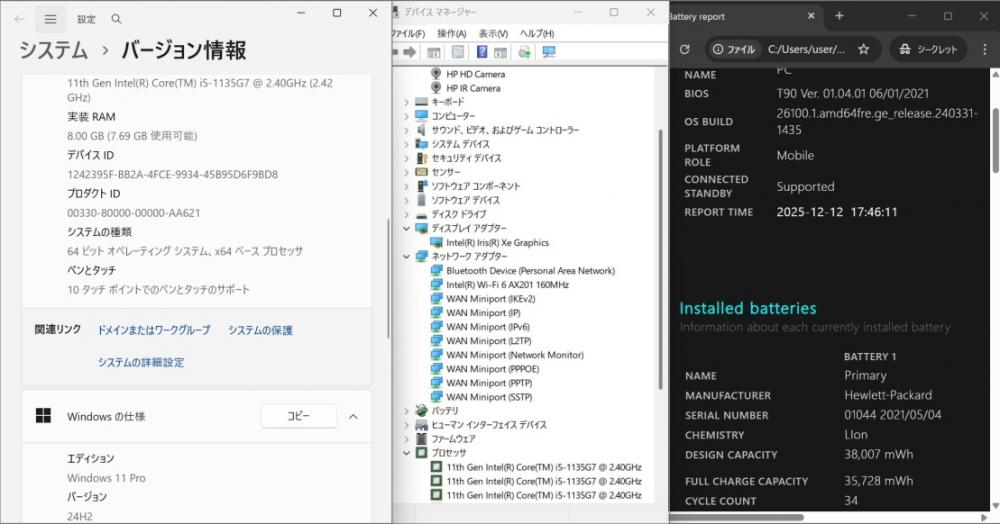Click the Installed batteries heading
Image resolution: width=1000 pixels, height=524 pixels.
click(x=747, y=309)
